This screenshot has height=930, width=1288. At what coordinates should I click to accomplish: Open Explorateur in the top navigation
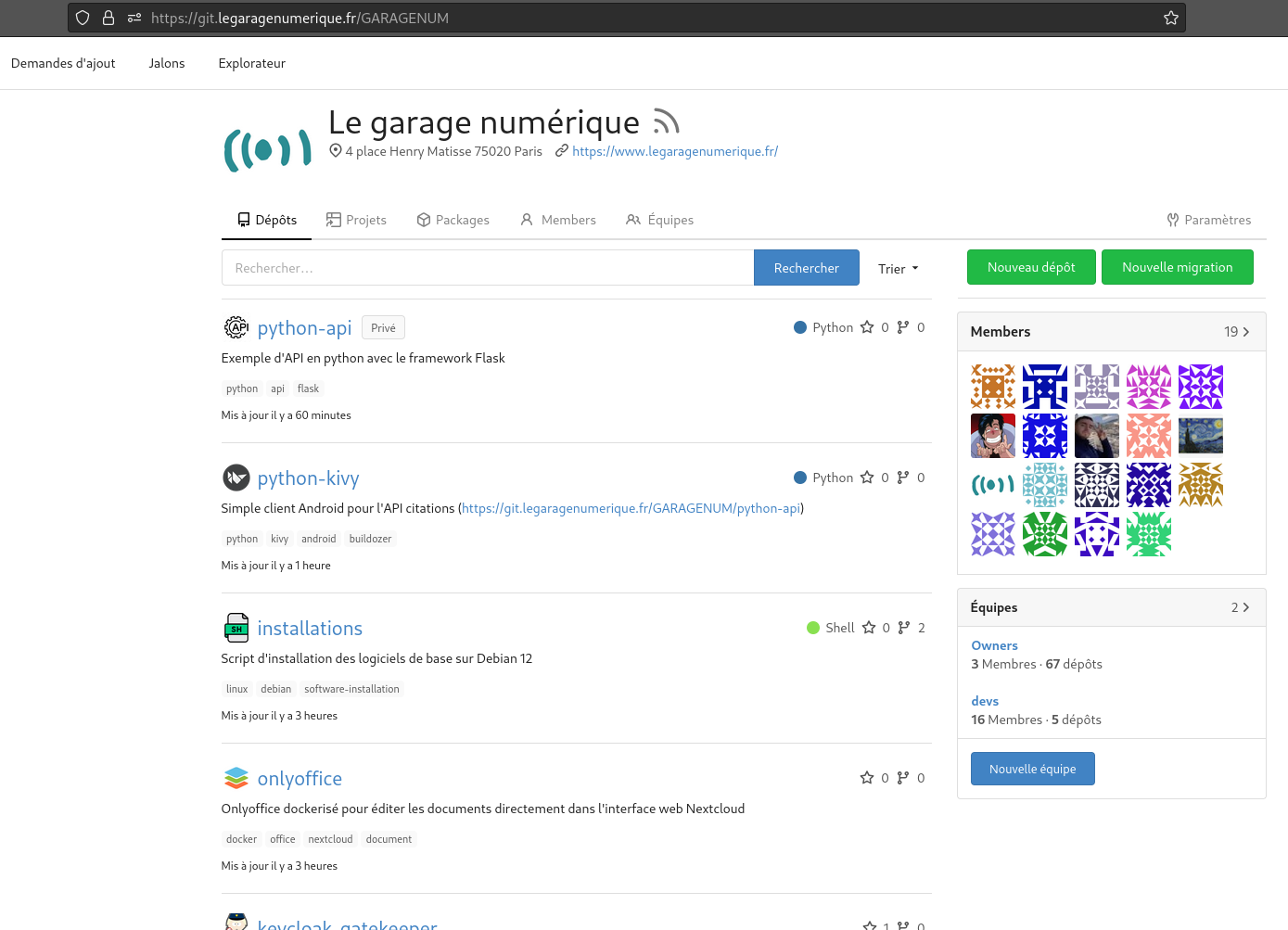click(x=251, y=63)
